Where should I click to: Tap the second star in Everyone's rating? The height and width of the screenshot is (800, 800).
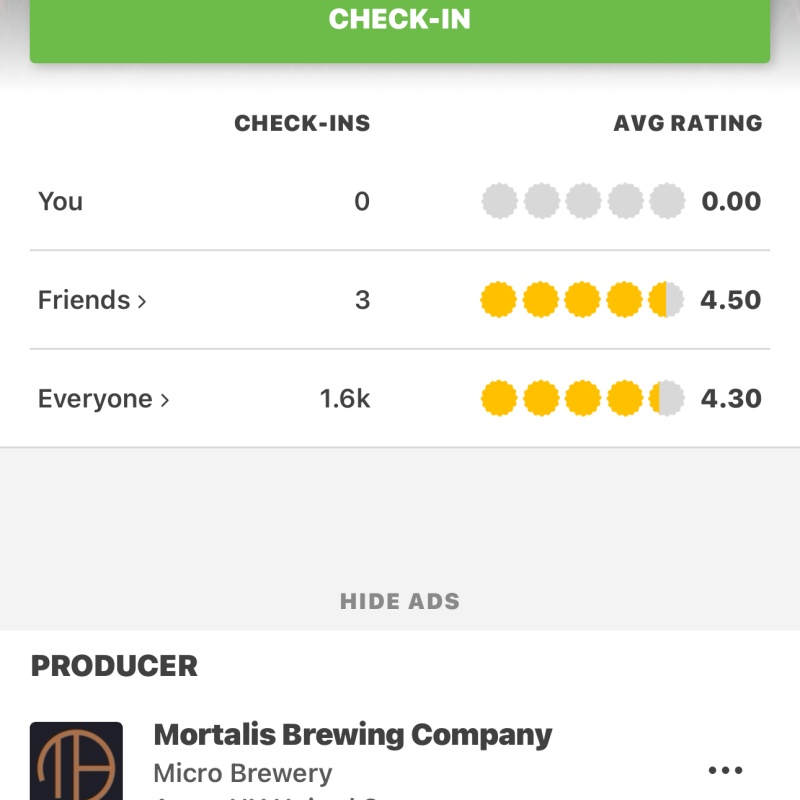[541, 397]
